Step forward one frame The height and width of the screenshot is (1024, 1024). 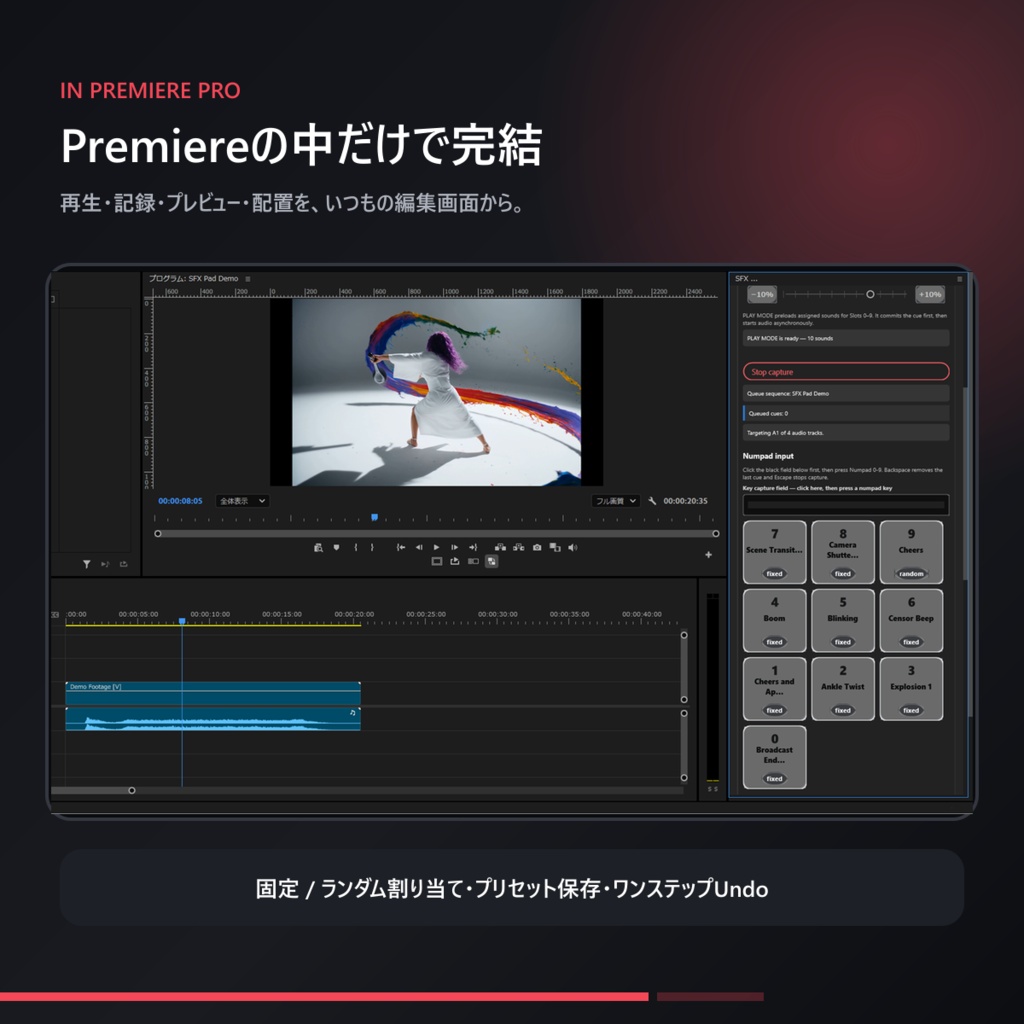coord(455,547)
